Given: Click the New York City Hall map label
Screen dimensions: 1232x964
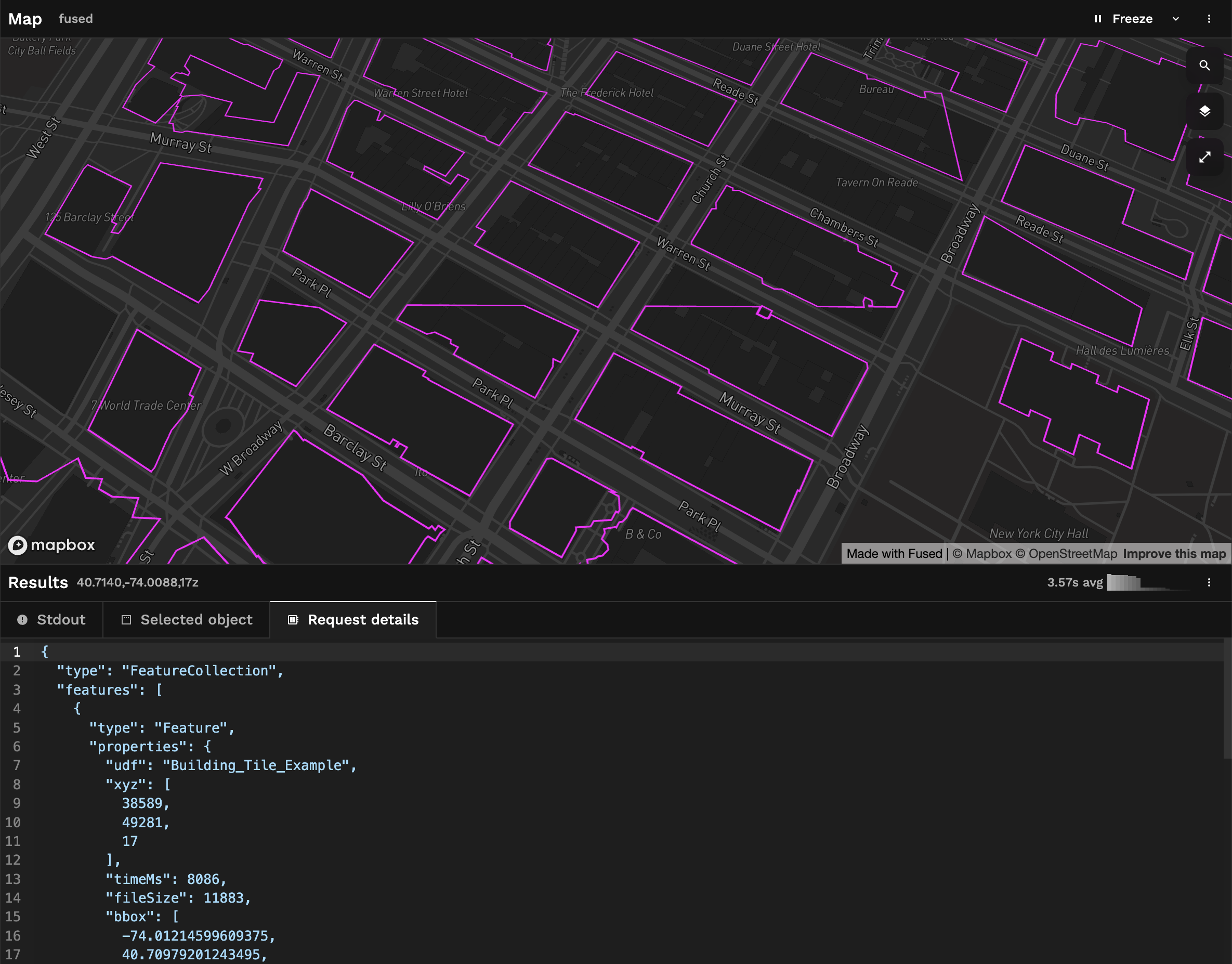Looking at the screenshot, I should [1039, 533].
